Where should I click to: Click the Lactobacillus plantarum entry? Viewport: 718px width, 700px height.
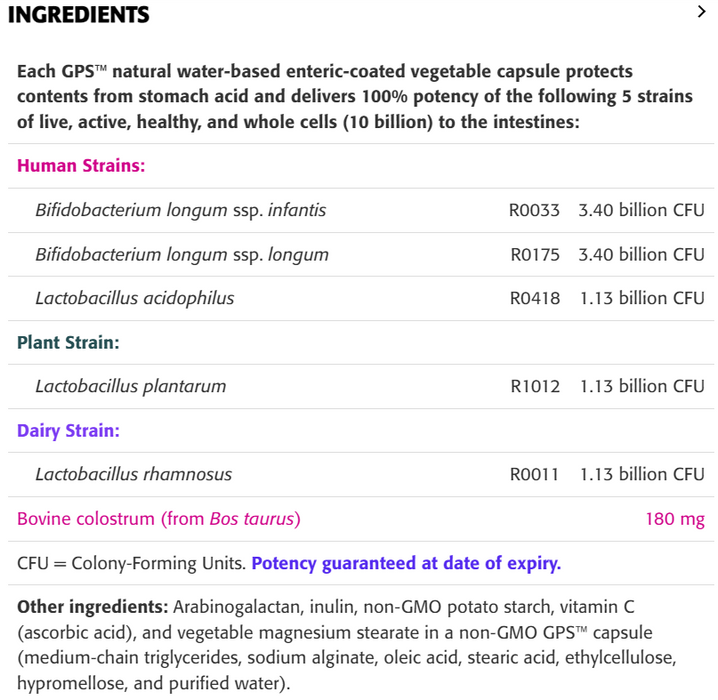pos(131,386)
